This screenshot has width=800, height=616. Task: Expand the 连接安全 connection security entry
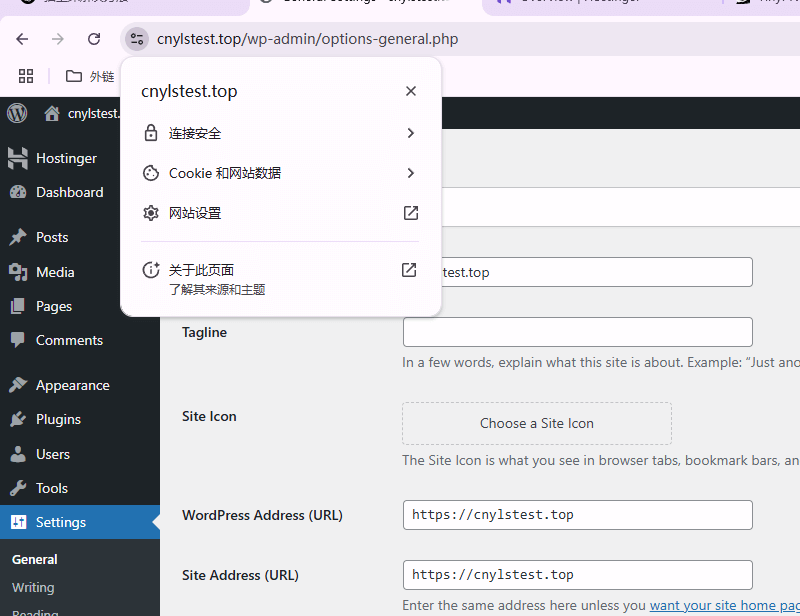(280, 133)
